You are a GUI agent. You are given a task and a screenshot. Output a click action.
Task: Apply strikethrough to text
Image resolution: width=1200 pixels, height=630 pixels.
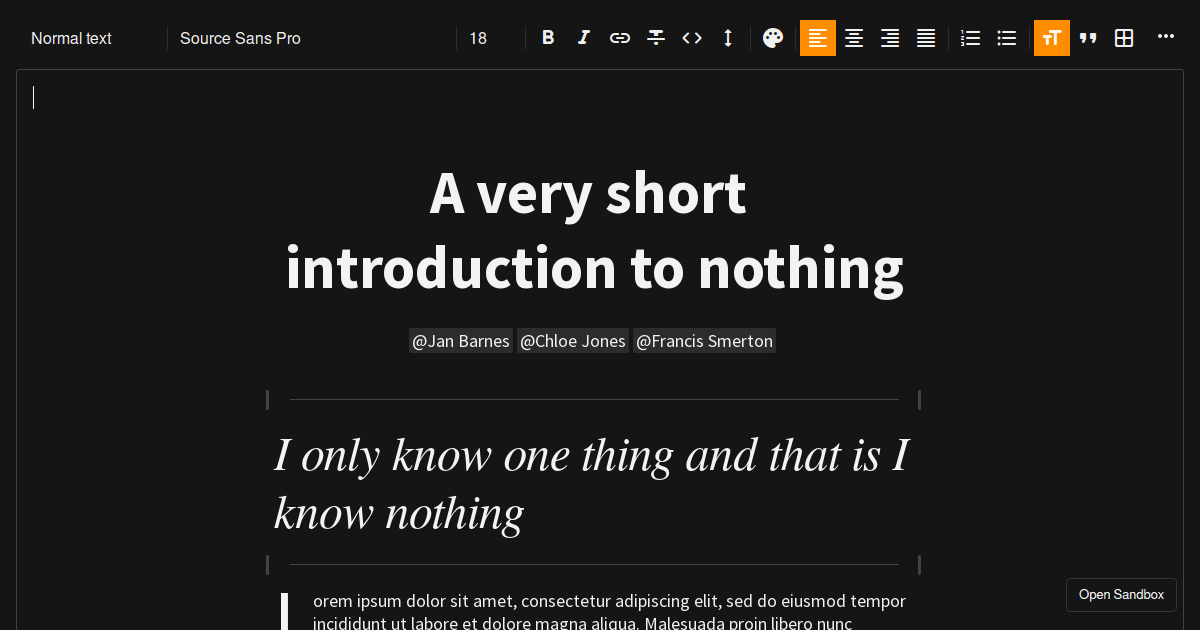(x=656, y=38)
